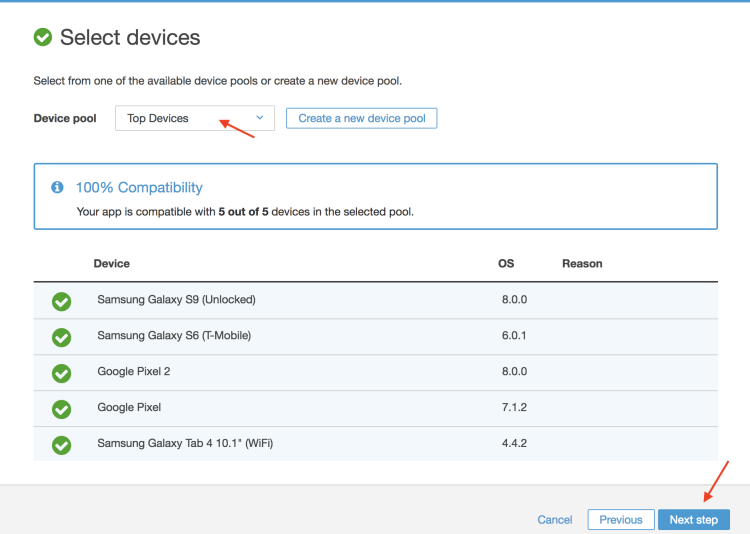Click the blue info icon in compatibility box

pyautogui.click(x=57, y=187)
